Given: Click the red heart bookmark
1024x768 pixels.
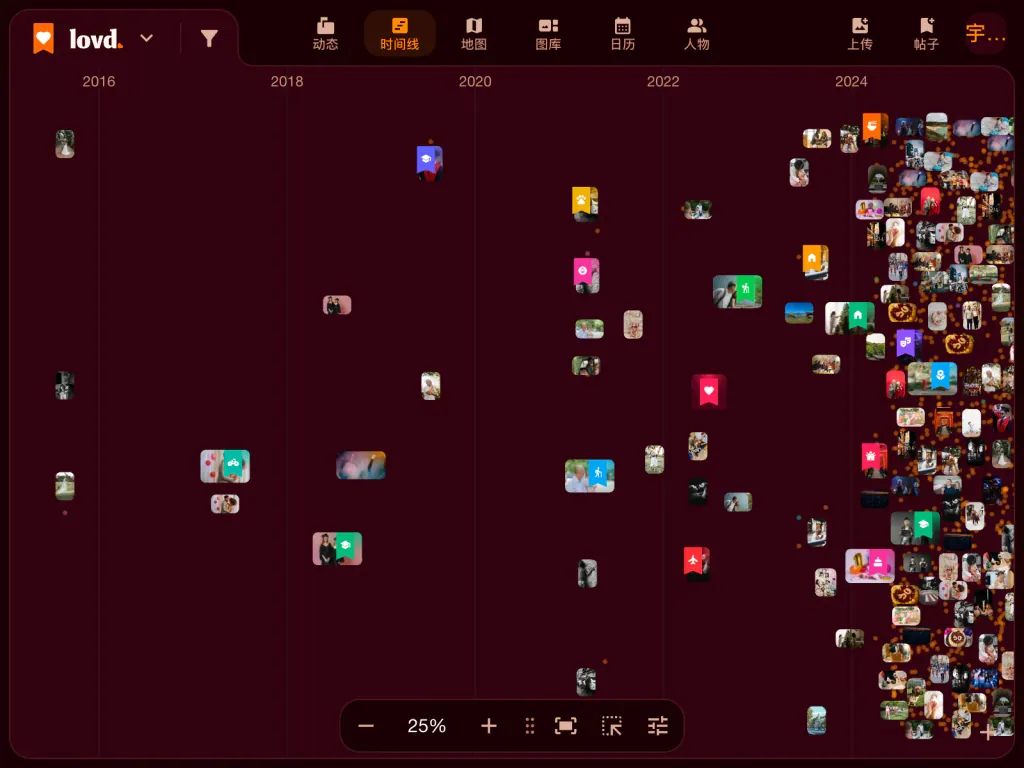Looking at the screenshot, I should coord(709,391).
